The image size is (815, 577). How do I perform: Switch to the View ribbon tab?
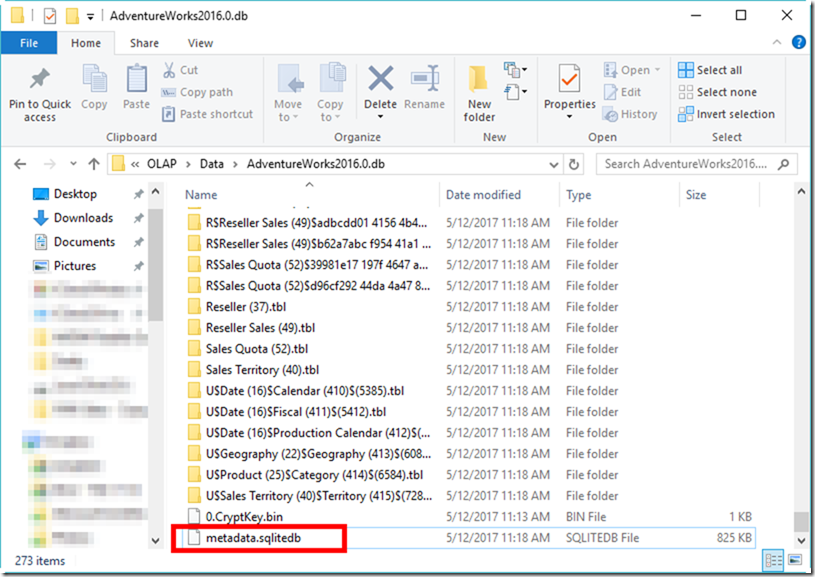coord(200,43)
